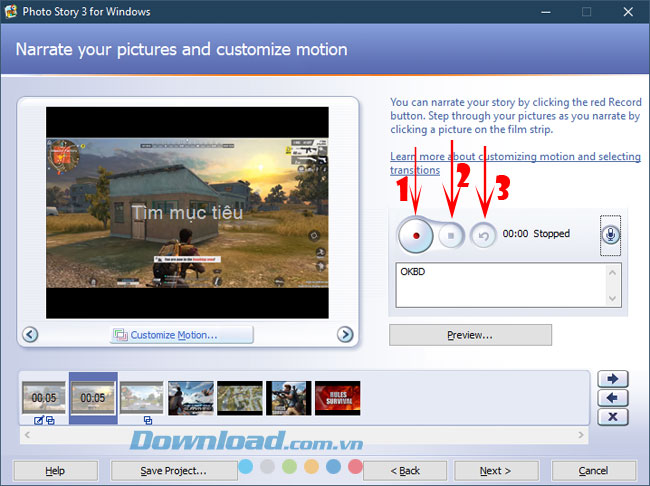Open the customizing motion help link
This screenshot has width=650, height=486.
click(x=515, y=163)
